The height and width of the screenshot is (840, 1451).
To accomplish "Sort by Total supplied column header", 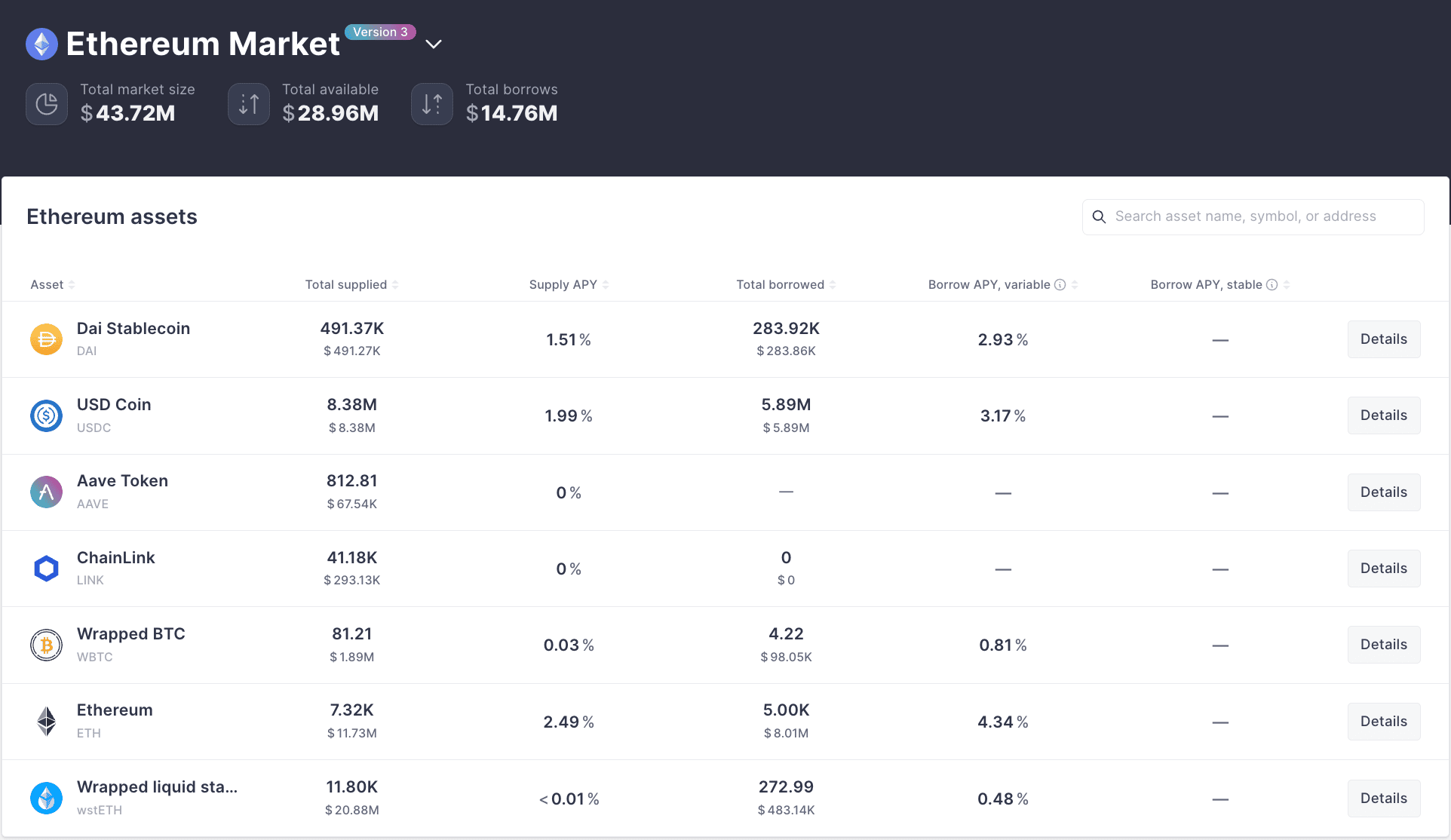I will pyautogui.click(x=351, y=284).
